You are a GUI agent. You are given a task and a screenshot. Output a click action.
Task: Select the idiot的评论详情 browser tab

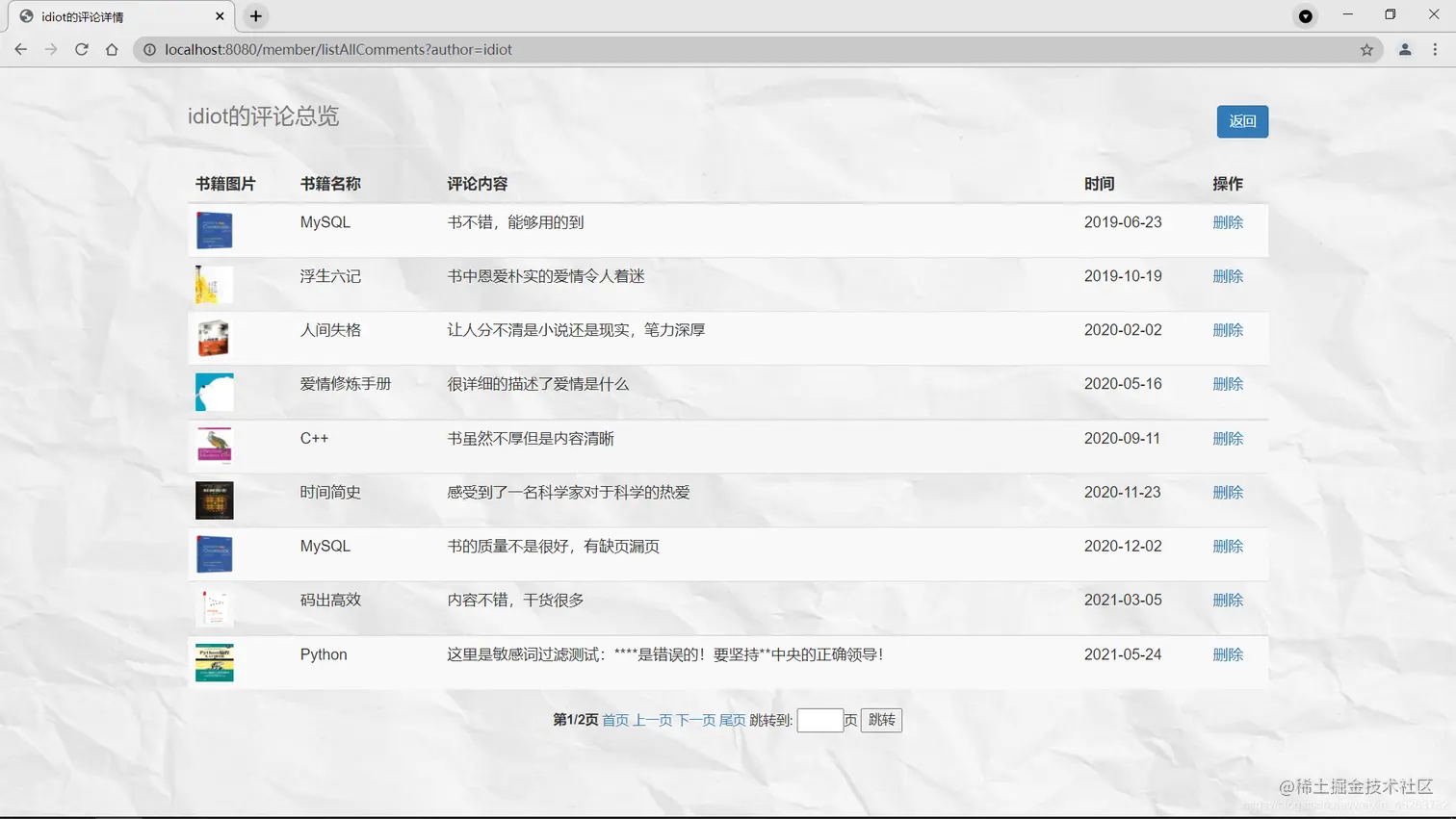click(x=116, y=15)
